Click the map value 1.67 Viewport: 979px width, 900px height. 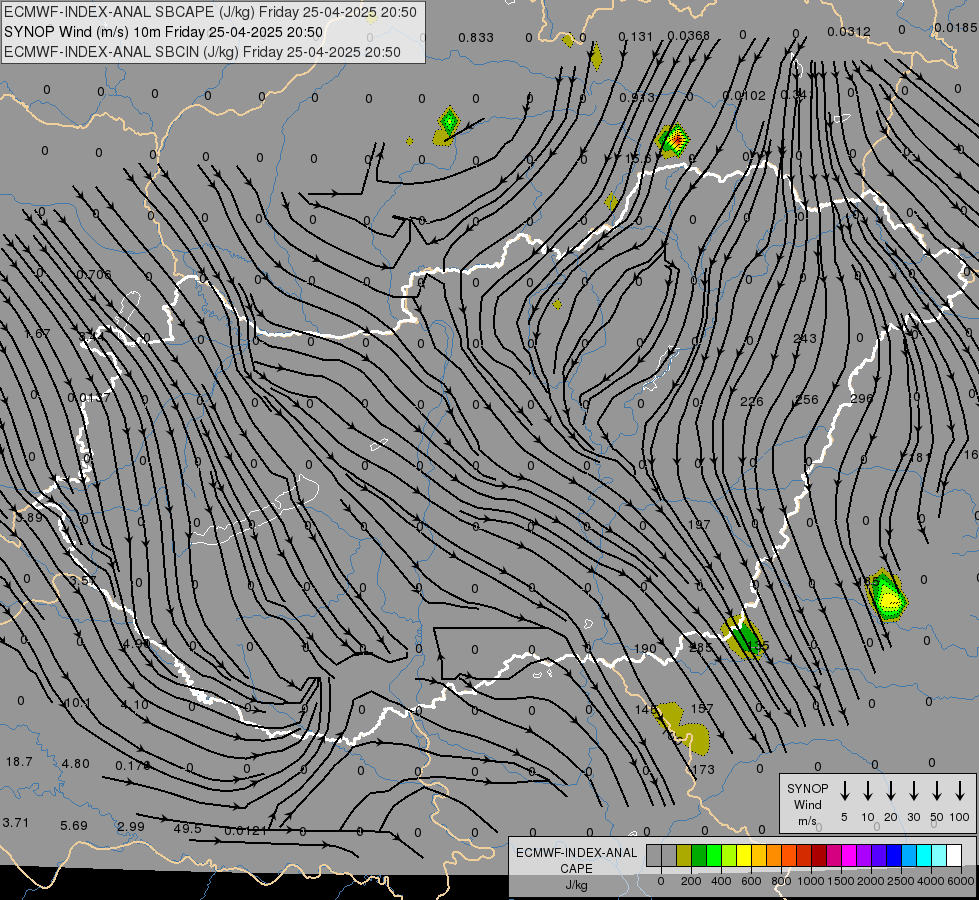[x=37, y=333]
